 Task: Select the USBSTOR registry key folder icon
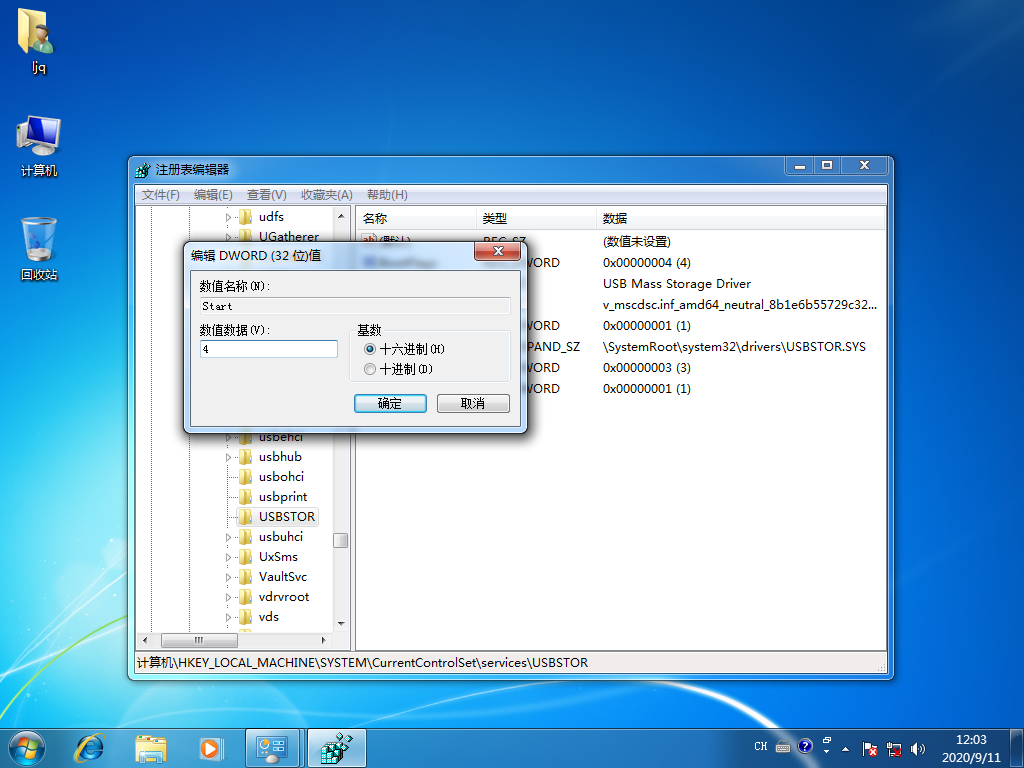(246, 516)
